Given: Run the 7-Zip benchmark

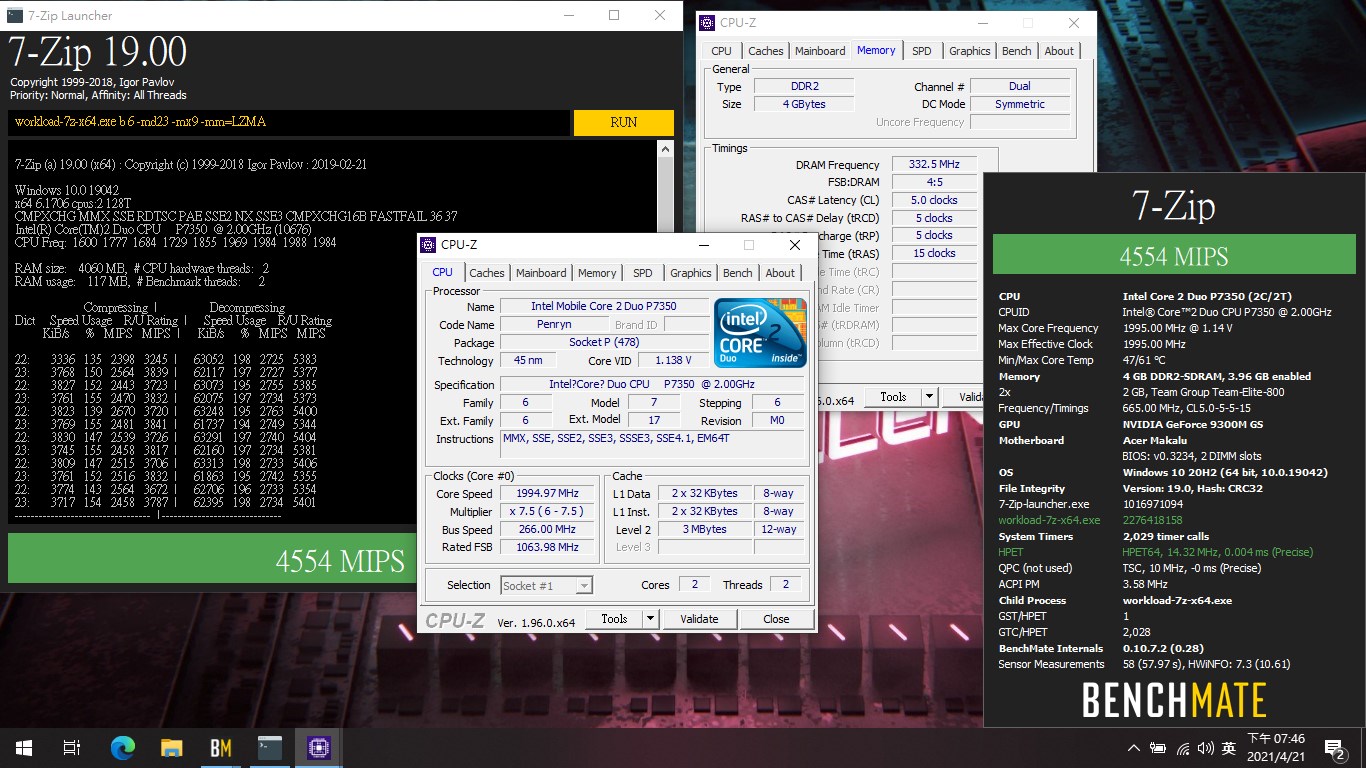Looking at the screenshot, I should tap(624, 122).
